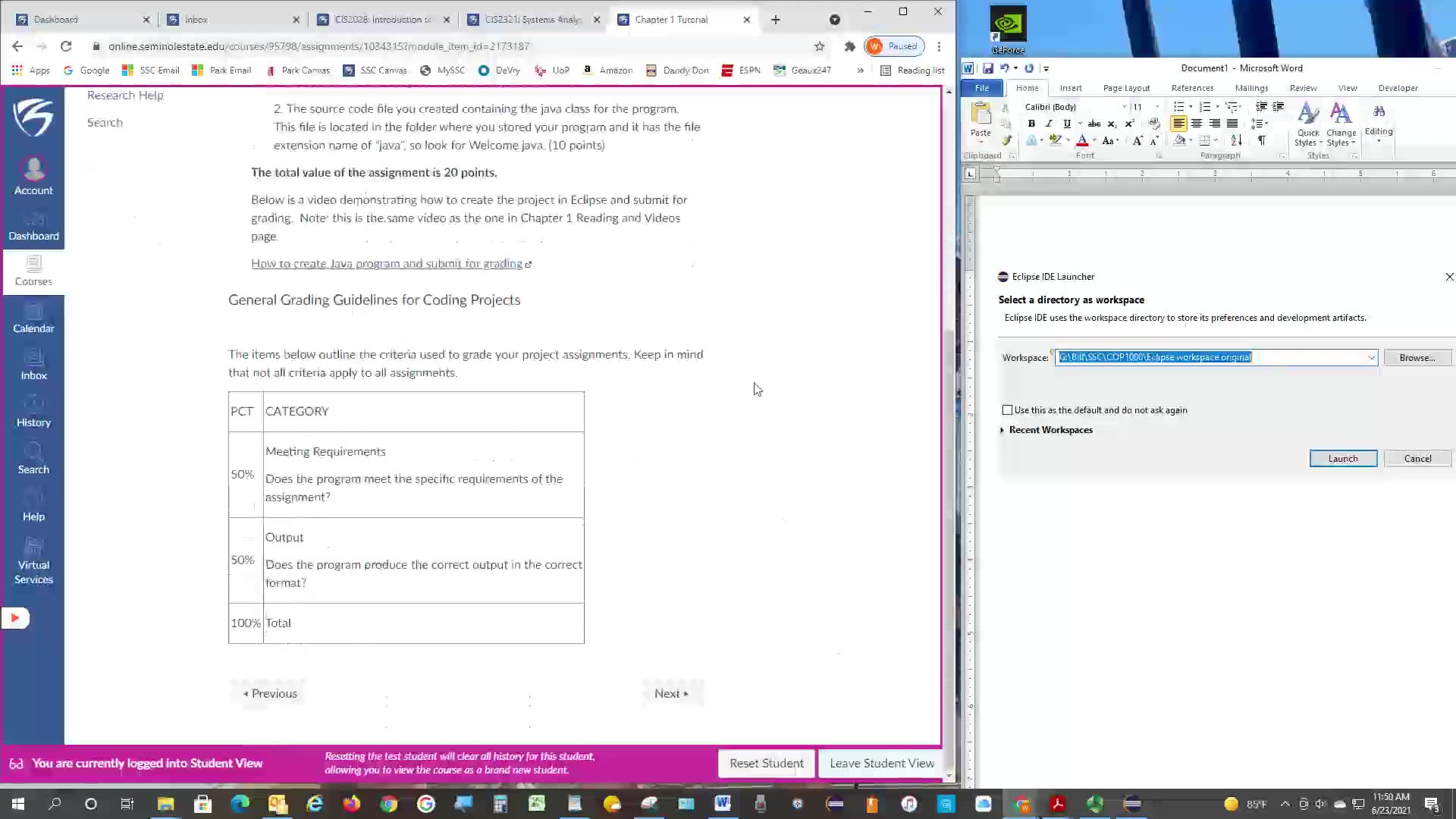Bookmark this page with star icon
The image size is (1456, 819).
[819, 46]
